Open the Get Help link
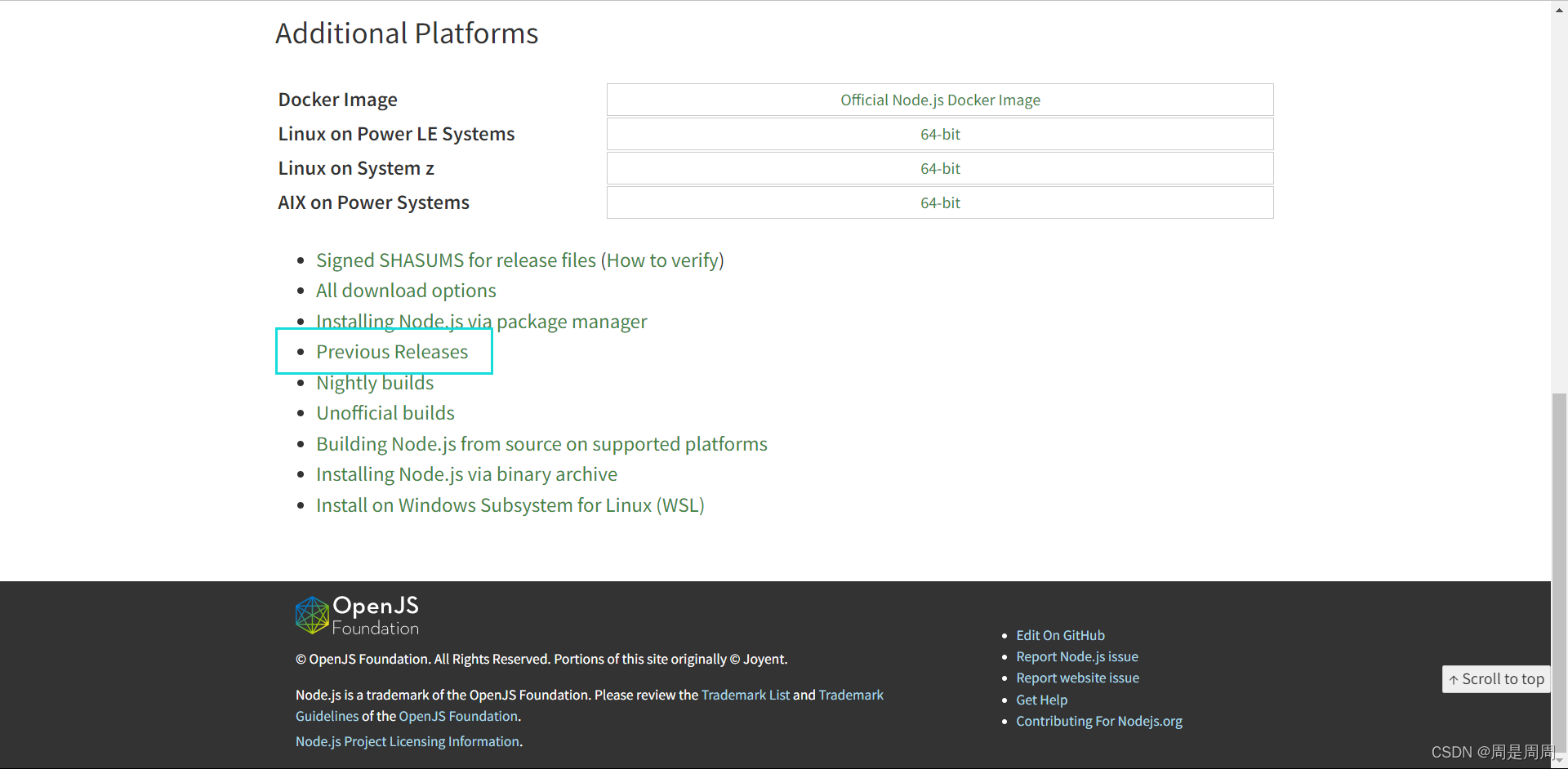Viewport: 1568px width, 769px height. point(1041,700)
